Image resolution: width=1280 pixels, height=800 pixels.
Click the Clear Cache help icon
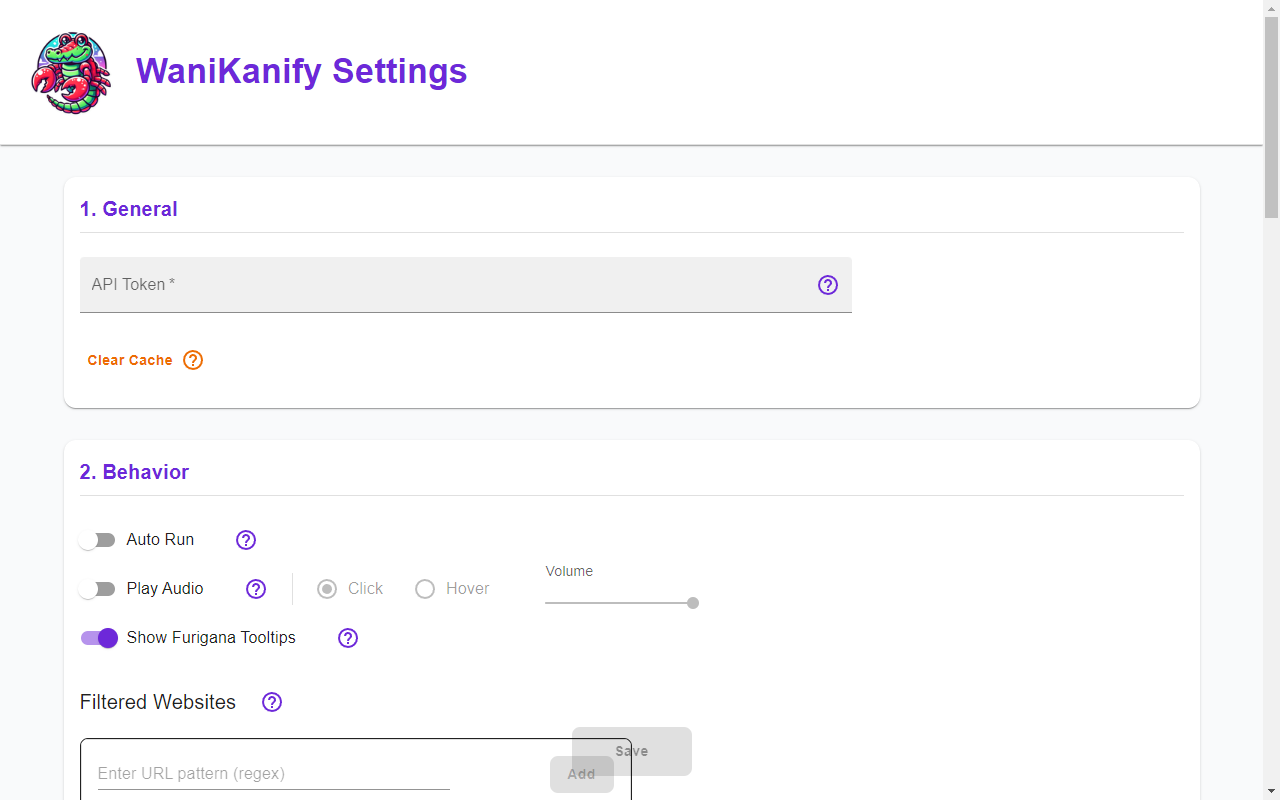193,360
